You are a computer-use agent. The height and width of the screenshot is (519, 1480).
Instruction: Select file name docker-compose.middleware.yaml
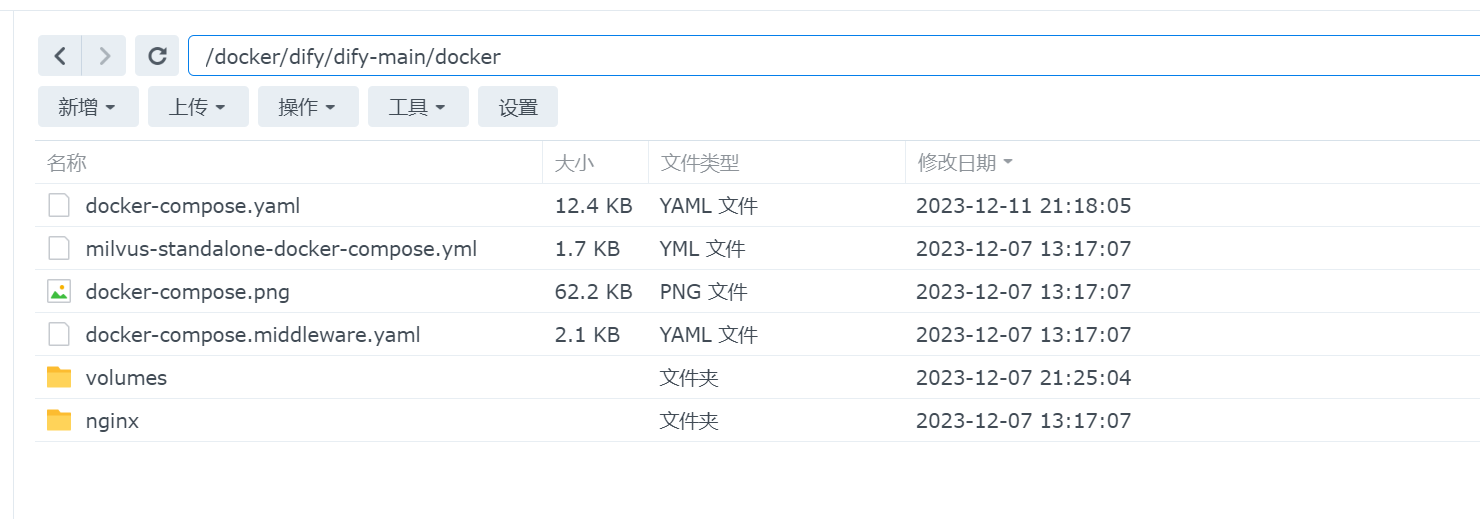253,335
